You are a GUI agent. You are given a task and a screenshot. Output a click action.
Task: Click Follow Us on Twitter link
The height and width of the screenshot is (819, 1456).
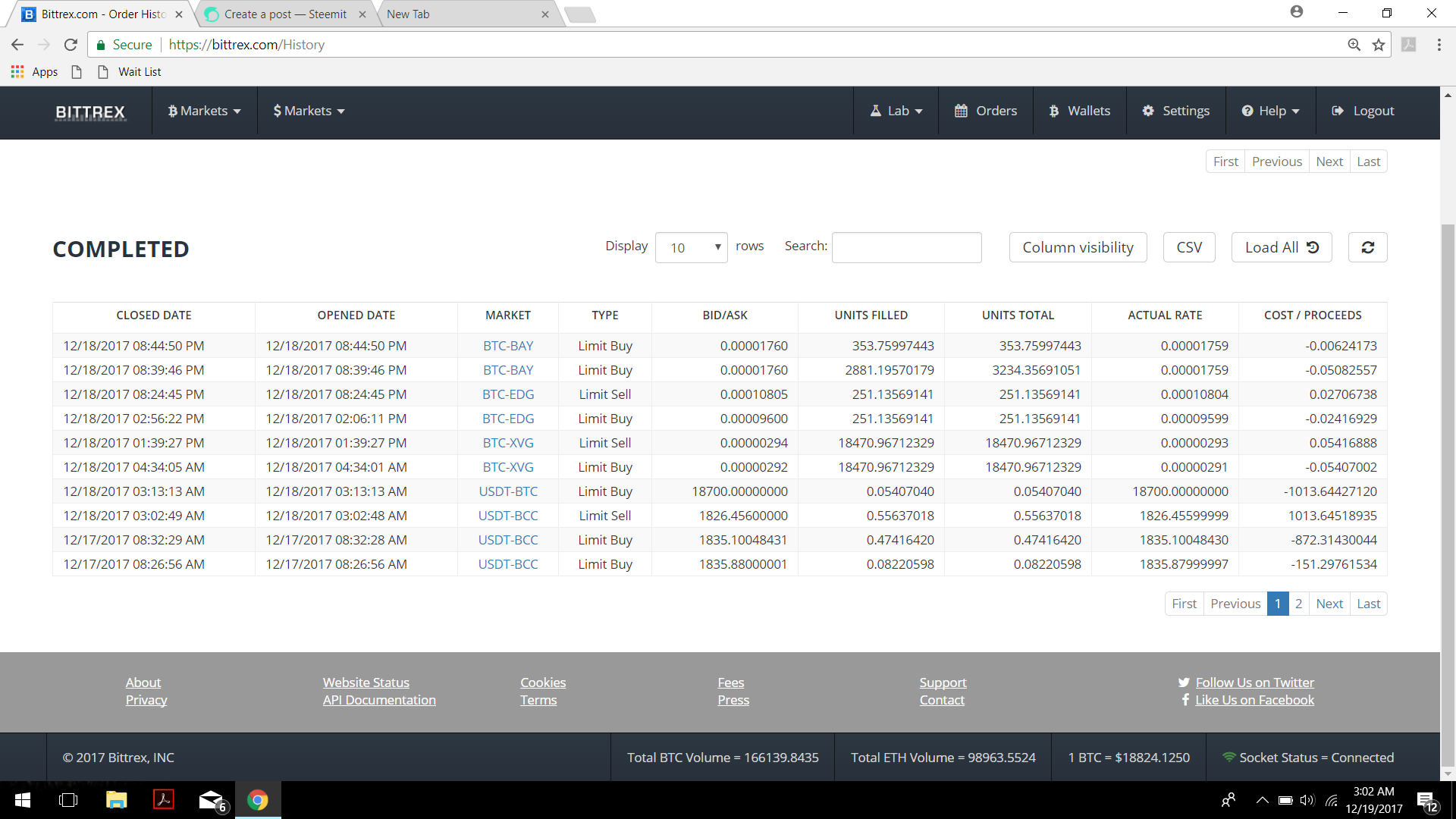click(1254, 682)
